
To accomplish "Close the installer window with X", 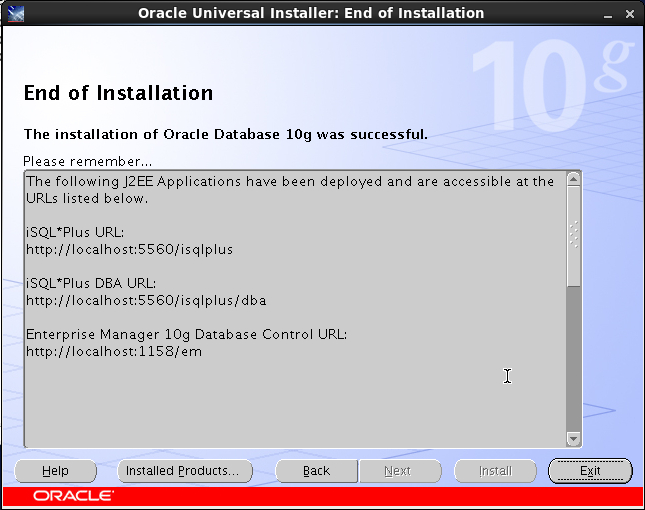I will click(x=629, y=14).
